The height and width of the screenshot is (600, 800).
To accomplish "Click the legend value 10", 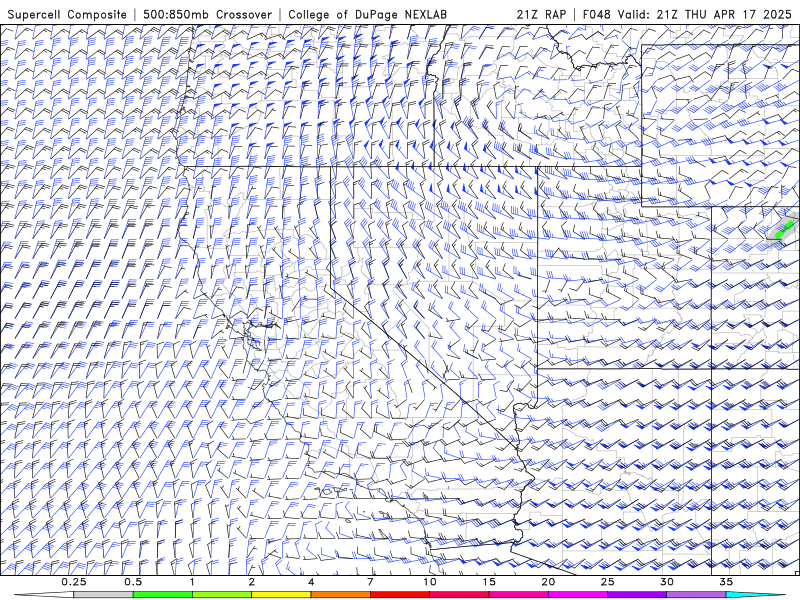I will click(430, 582).
